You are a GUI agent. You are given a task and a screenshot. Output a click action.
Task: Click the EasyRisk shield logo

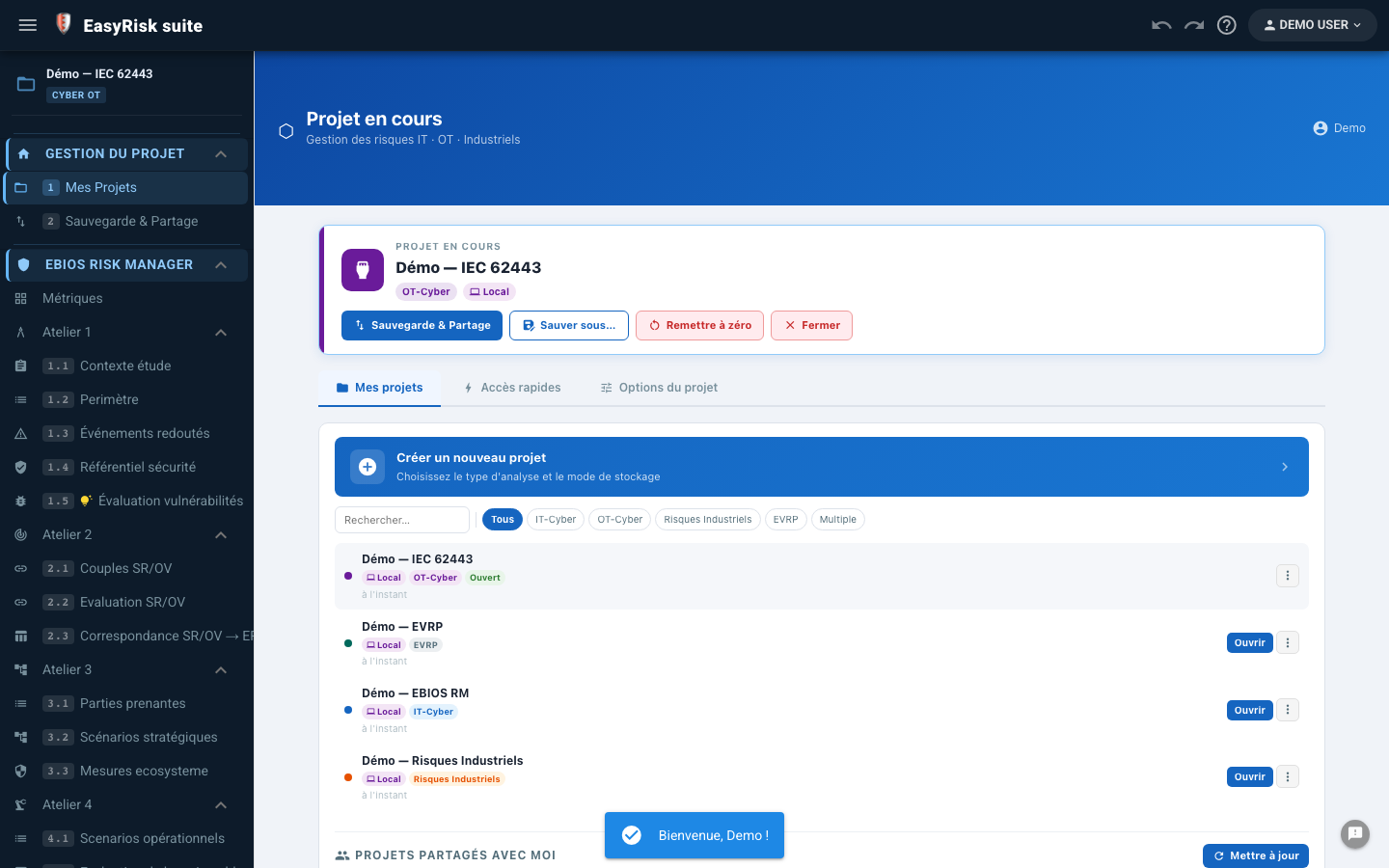tap(64, 24)
